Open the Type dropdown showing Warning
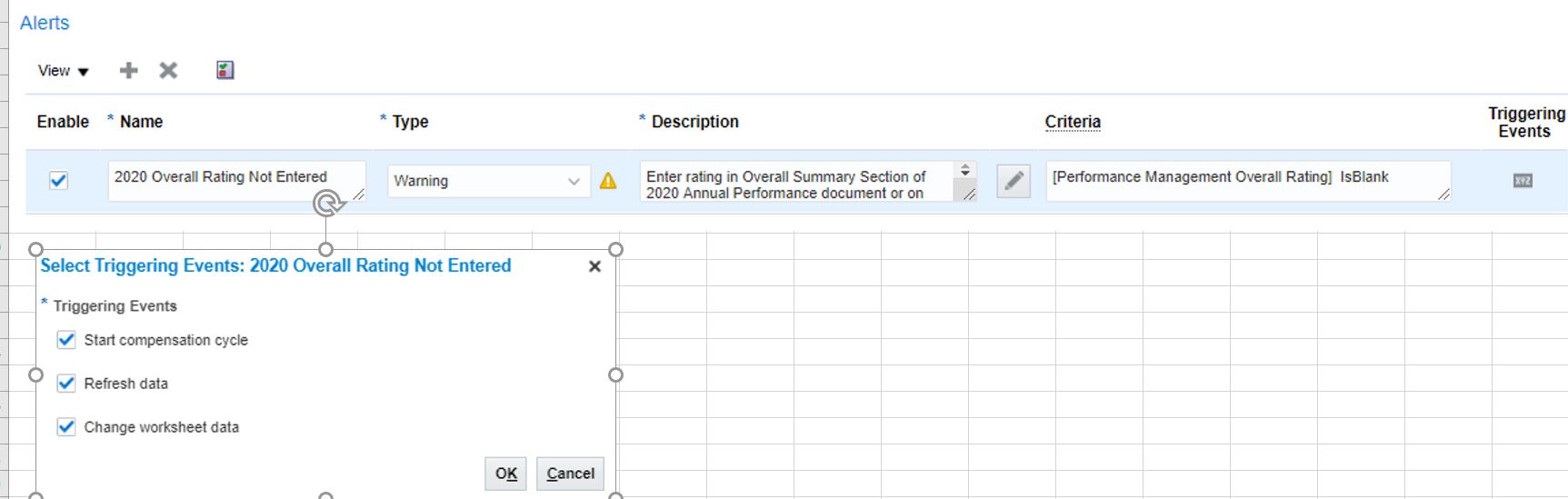 tap(488, 181)
